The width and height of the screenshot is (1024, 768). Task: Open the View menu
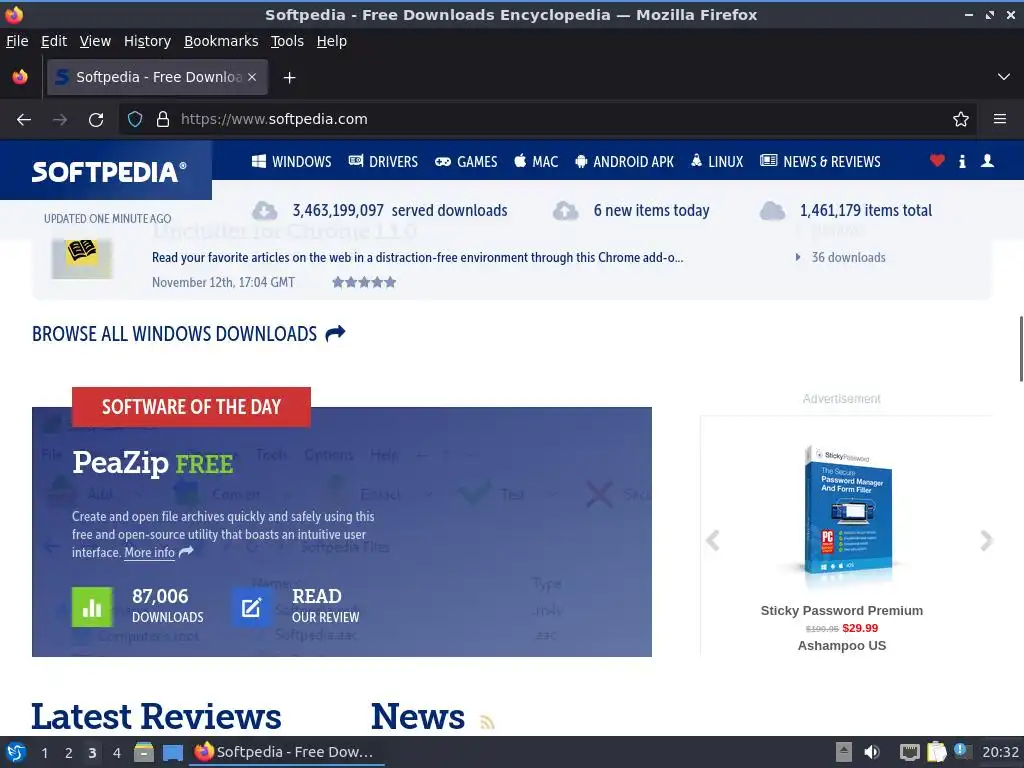click(95, 41)
